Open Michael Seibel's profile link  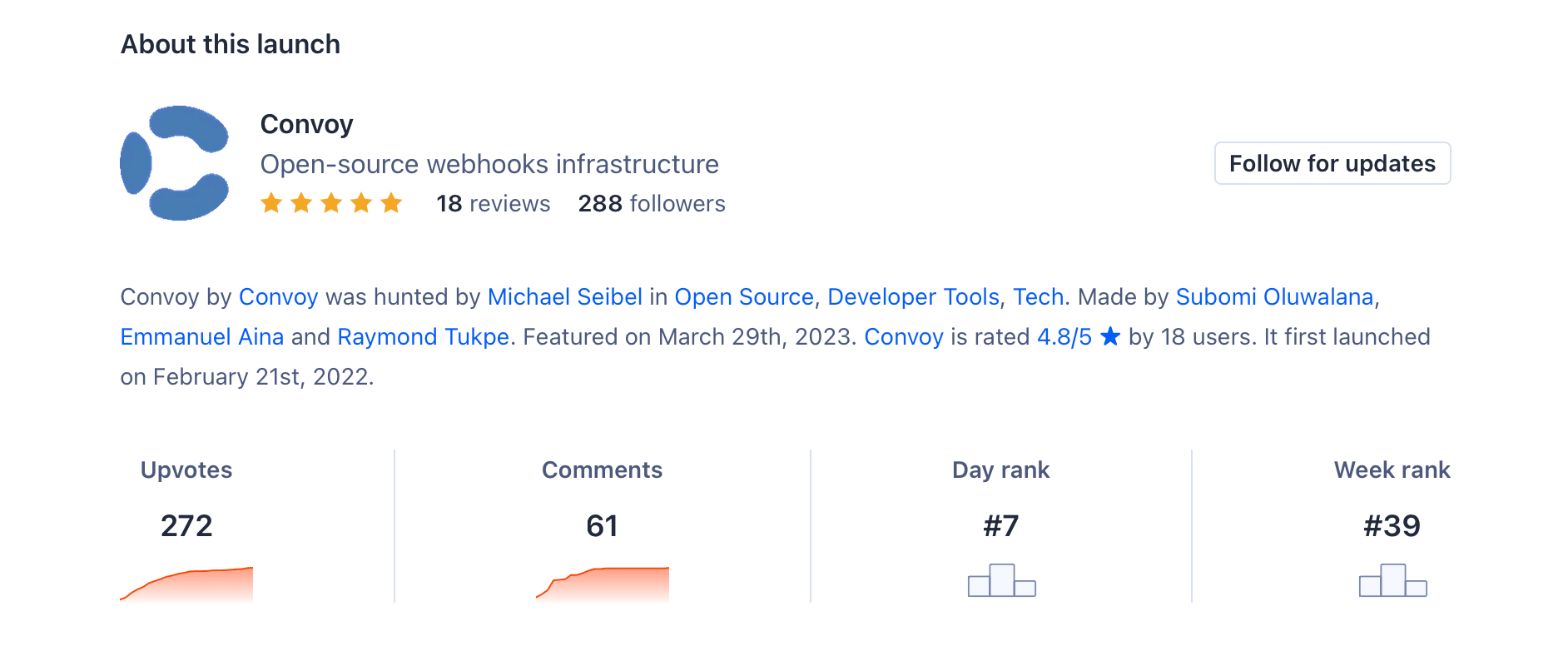click(565, 296)
